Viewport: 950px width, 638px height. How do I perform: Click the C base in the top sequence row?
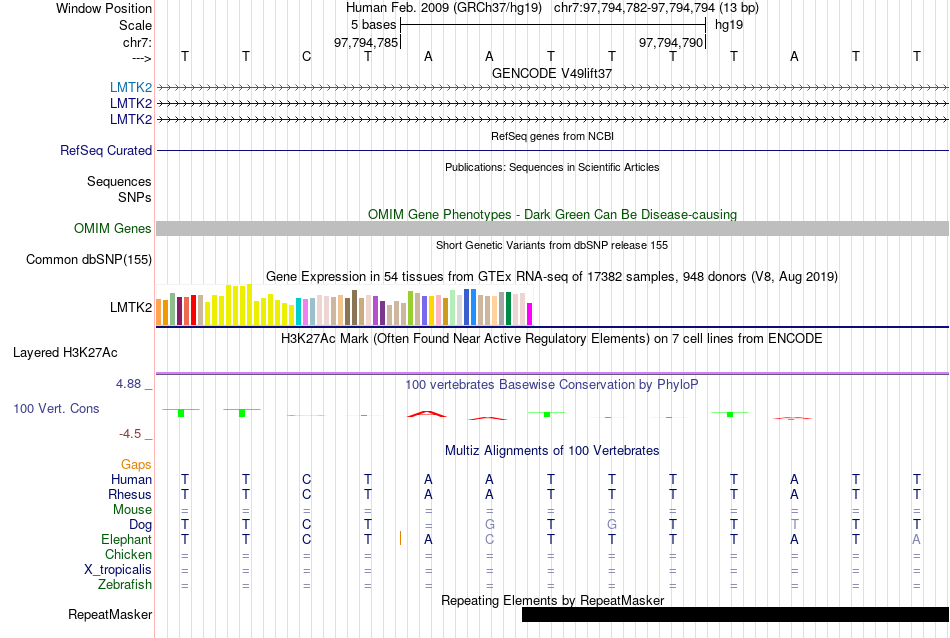point(307,56)
